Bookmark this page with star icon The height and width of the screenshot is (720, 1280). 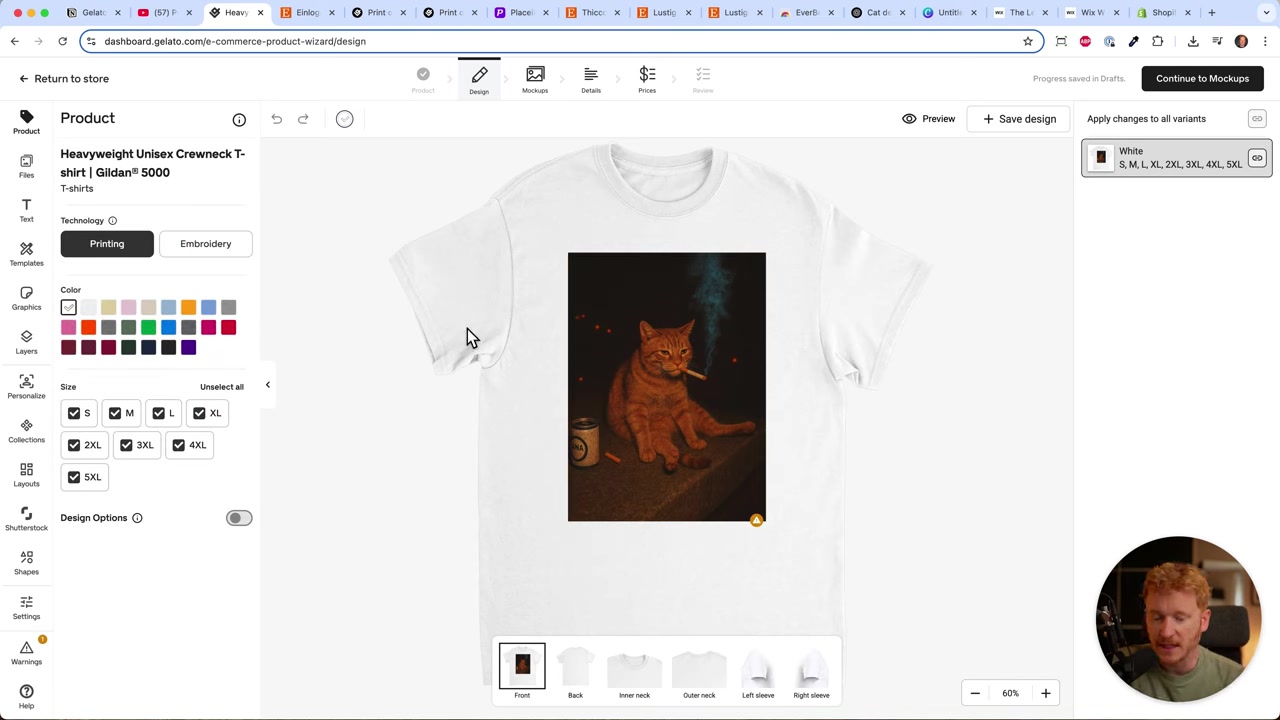1027,41
